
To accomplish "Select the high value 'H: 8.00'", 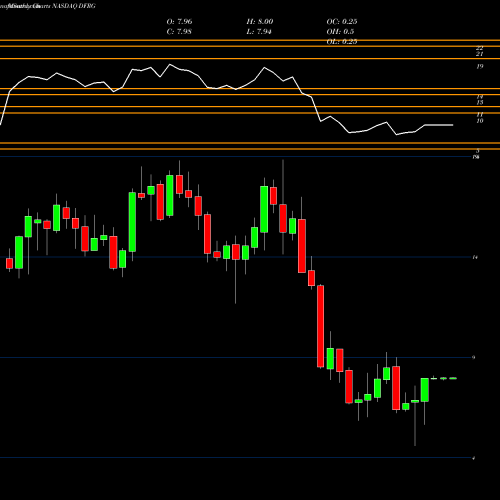I will (x=260, y=22).
